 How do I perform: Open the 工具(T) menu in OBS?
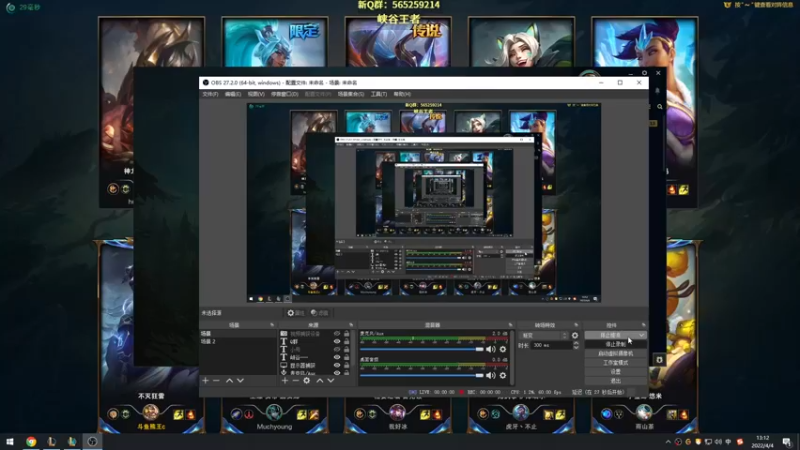[x=379, y=94]
